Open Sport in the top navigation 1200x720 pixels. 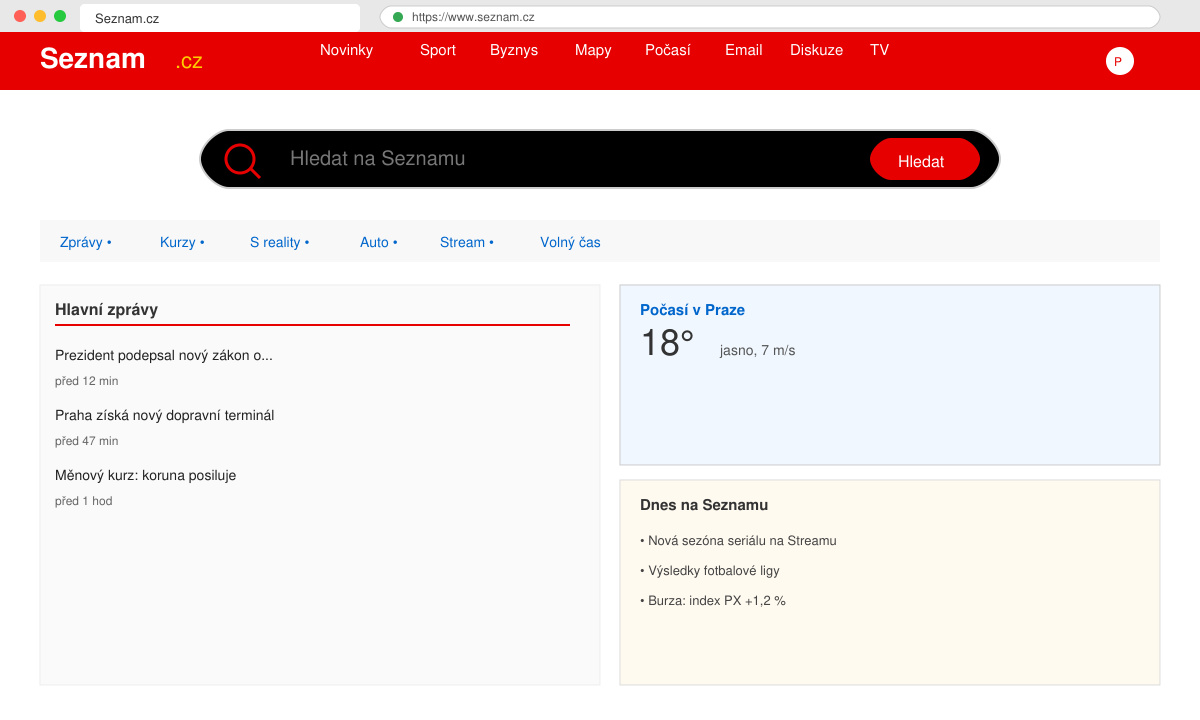438,50
